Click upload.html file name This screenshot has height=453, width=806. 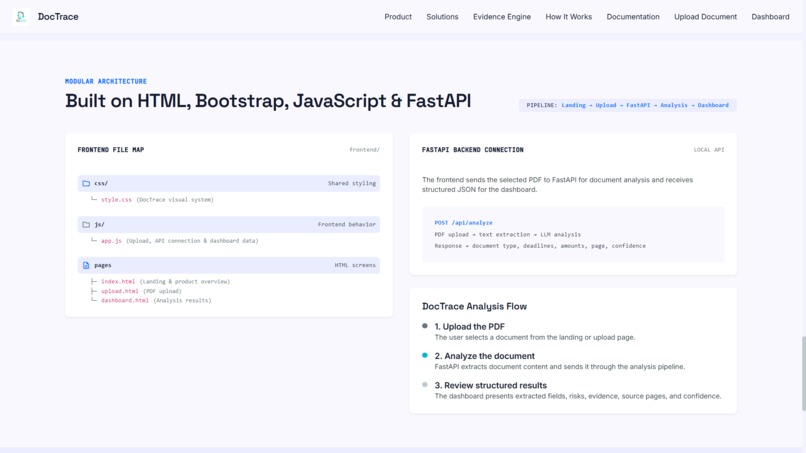pos(119,291)
